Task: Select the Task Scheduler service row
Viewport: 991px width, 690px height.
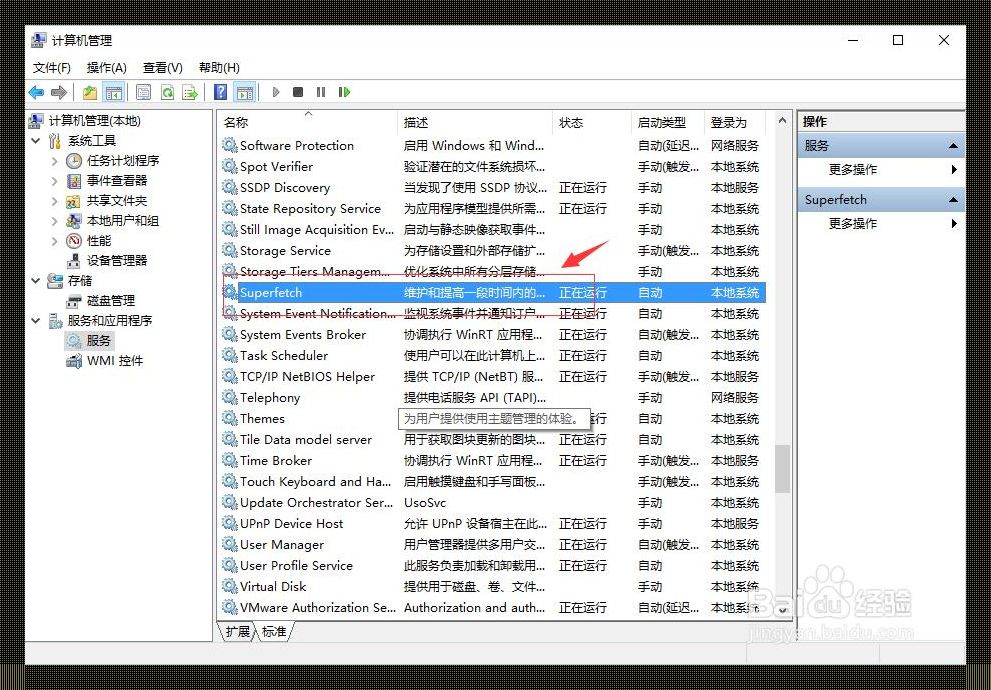Action: (x=290, y=355)
